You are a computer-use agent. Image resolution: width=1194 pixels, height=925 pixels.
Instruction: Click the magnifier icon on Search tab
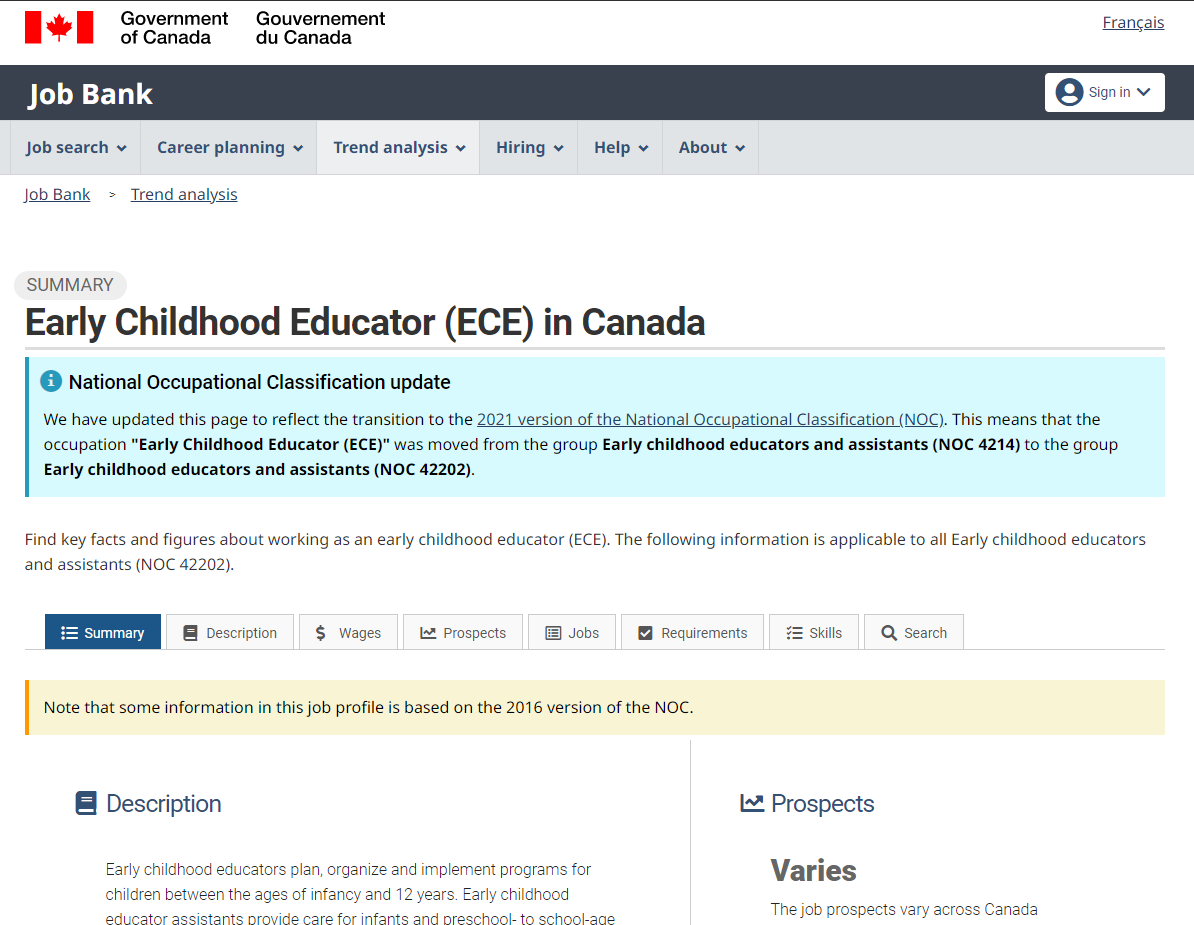[x=889, y=633]
